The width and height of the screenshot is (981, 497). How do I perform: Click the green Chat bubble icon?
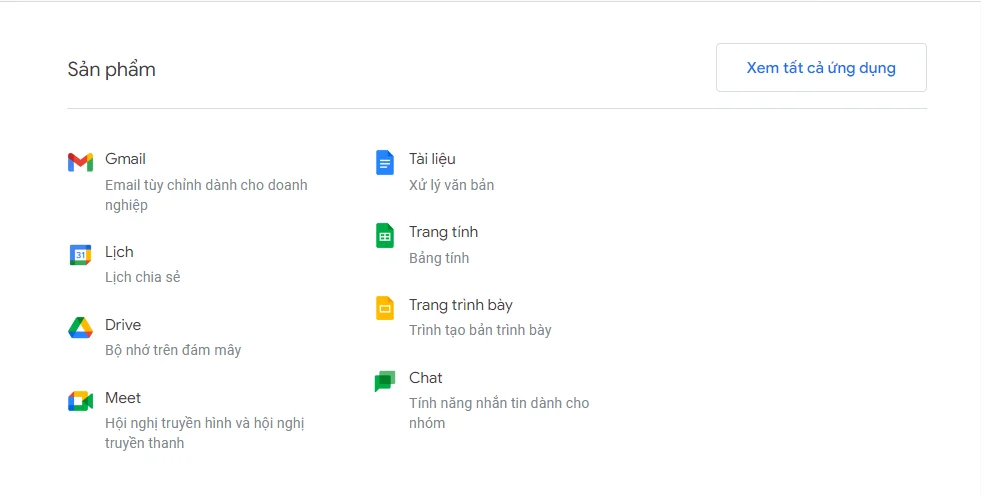coord(385,381)
